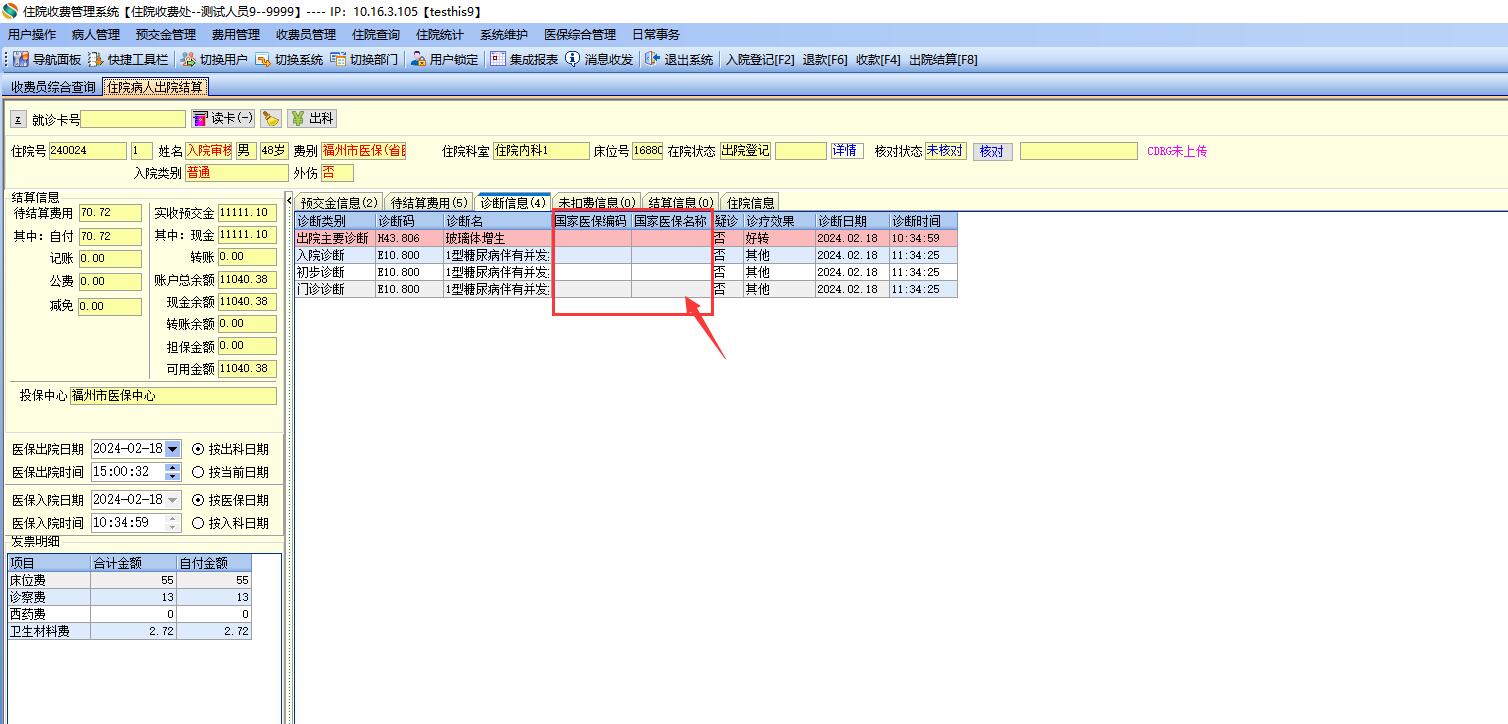
Task: Open the 日常事务 menu
Action: click(656, 35)
